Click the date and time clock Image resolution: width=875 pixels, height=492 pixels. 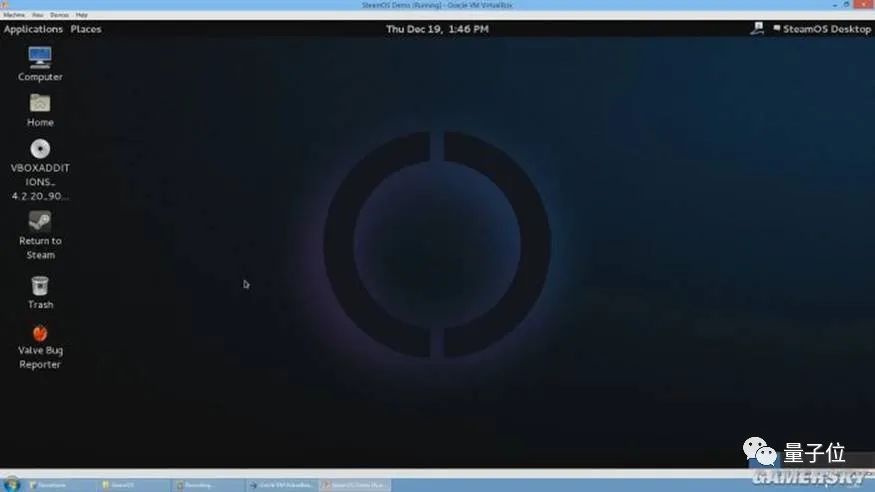pyautogui.click(x=437, y=29)
